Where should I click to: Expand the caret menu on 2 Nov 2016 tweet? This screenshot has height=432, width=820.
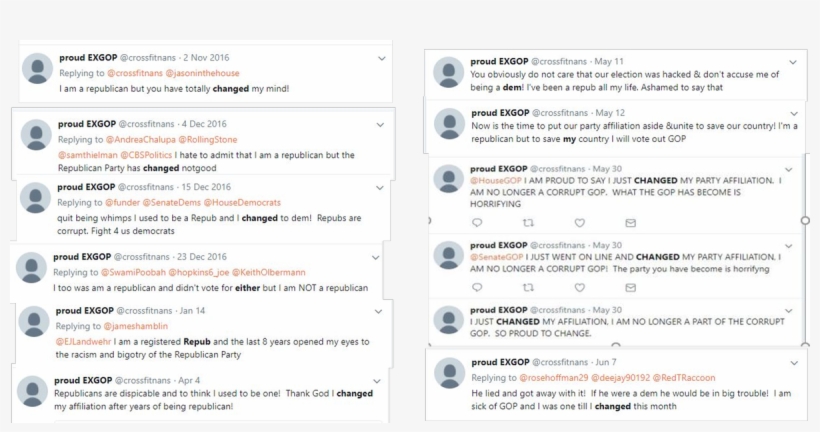[x=381, y=58]
